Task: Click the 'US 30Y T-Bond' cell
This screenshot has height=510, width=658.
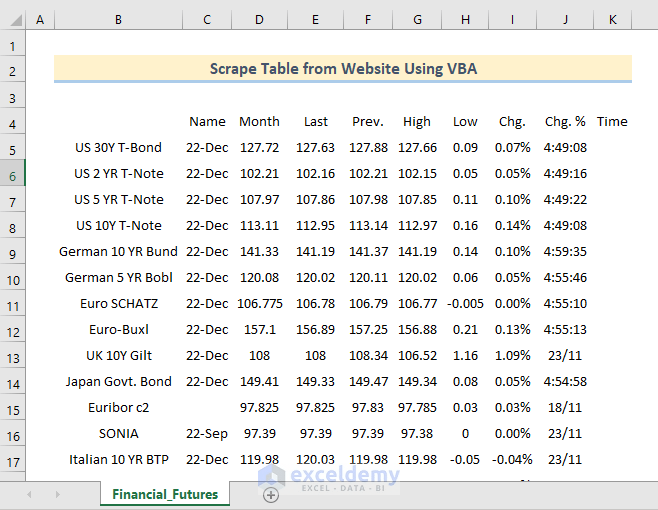Action: tap(118, 147)
